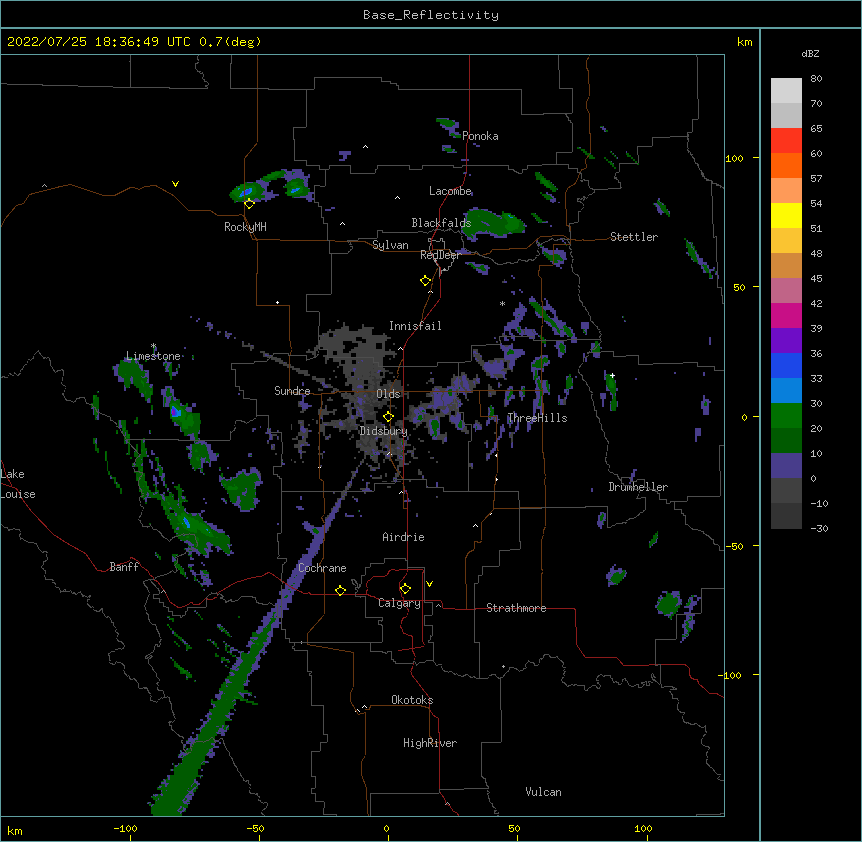This screenshot has width=862, height=842.
Task: Click the km unit label beside the timestamp row
Action: pos(745,42)
